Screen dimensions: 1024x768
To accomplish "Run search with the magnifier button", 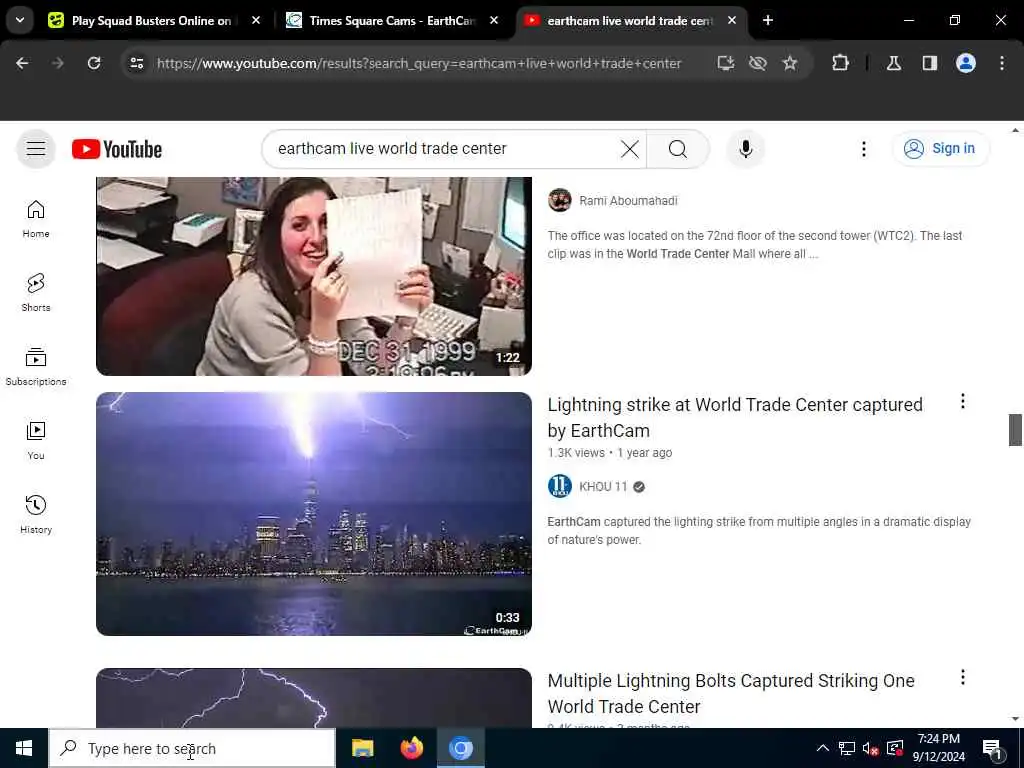I will point(678,149).
